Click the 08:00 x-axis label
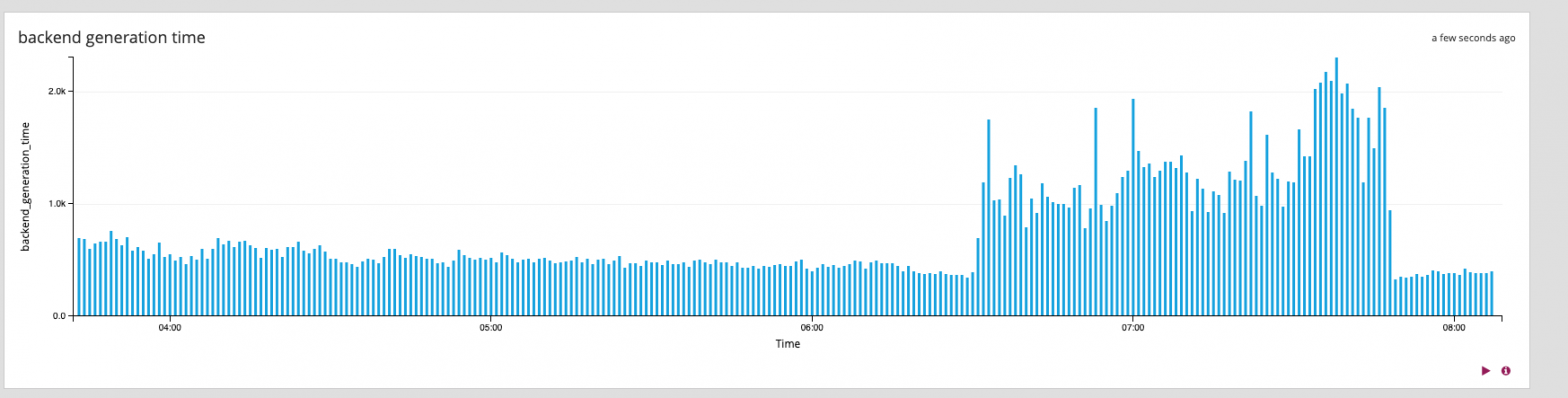Viewport: 1568px width, 398px height. coord(1454,327)
